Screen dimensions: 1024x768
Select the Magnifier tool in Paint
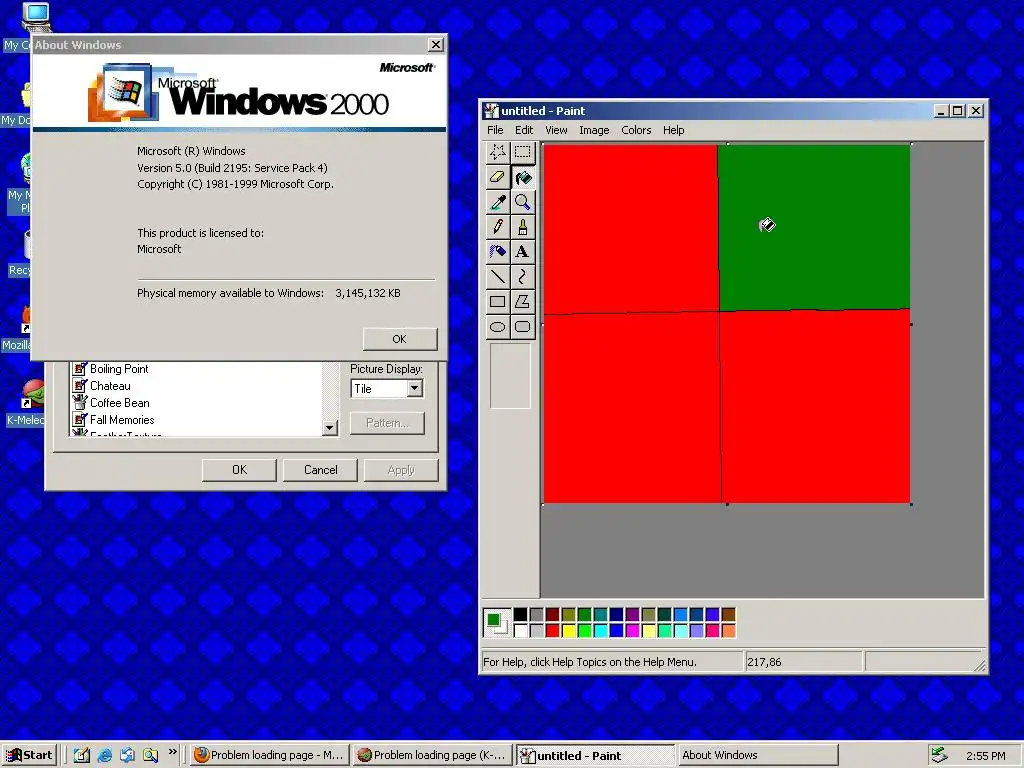click(522, 202)
